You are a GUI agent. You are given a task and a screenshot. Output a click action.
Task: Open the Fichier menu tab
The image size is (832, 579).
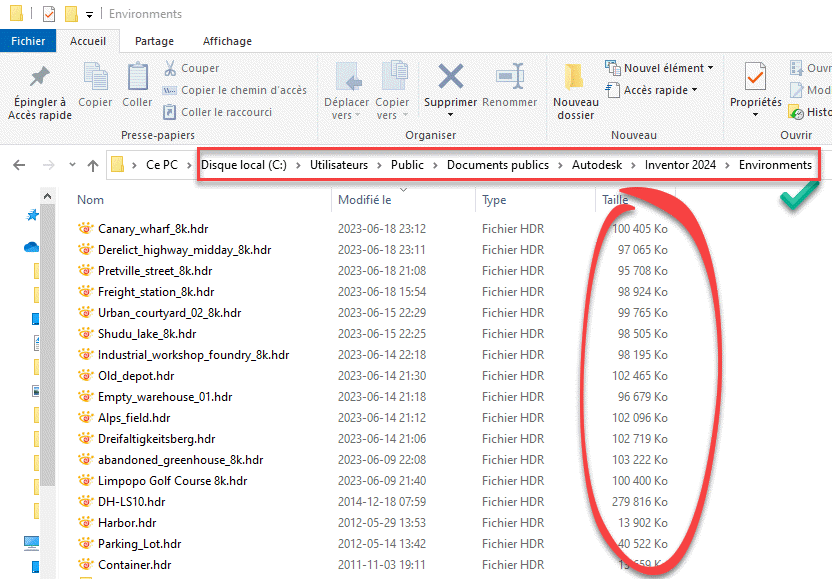28,41
